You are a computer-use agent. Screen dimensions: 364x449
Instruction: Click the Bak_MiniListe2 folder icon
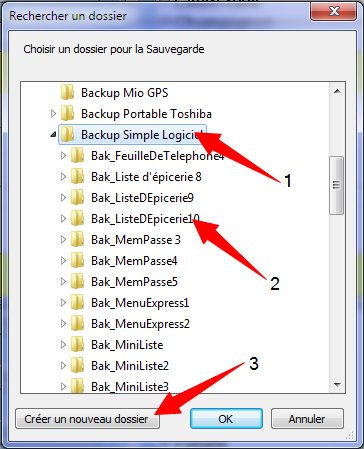point(77,366)
